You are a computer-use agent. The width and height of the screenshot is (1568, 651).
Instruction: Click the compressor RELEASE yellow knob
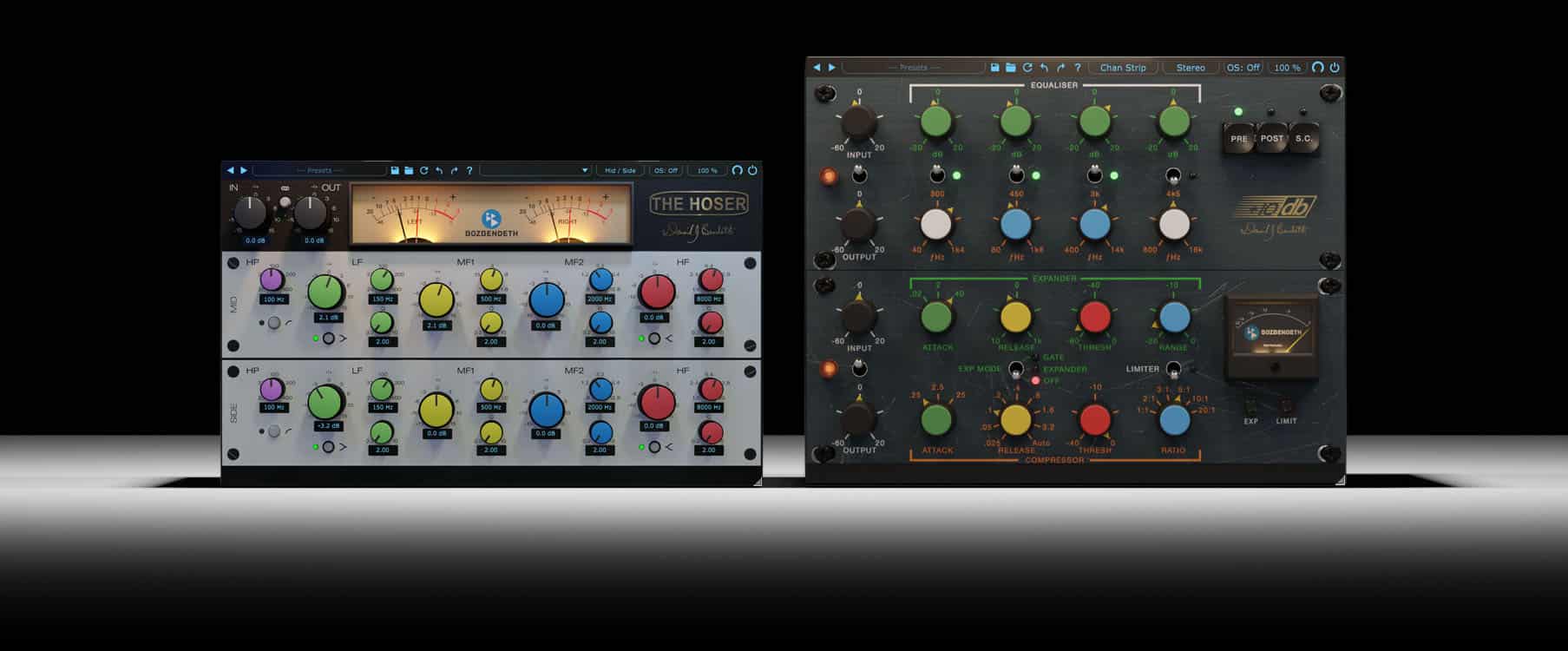pyautogui.click(x=1015, y=419)
